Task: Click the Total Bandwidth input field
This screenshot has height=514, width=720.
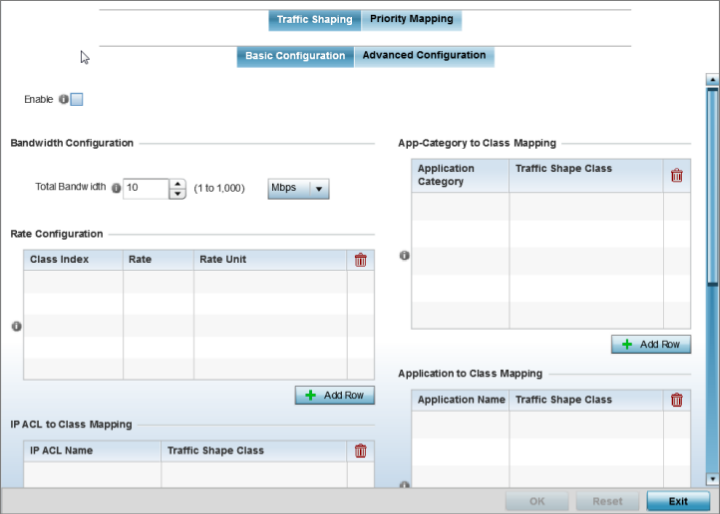Action: [x=146, y=188]
